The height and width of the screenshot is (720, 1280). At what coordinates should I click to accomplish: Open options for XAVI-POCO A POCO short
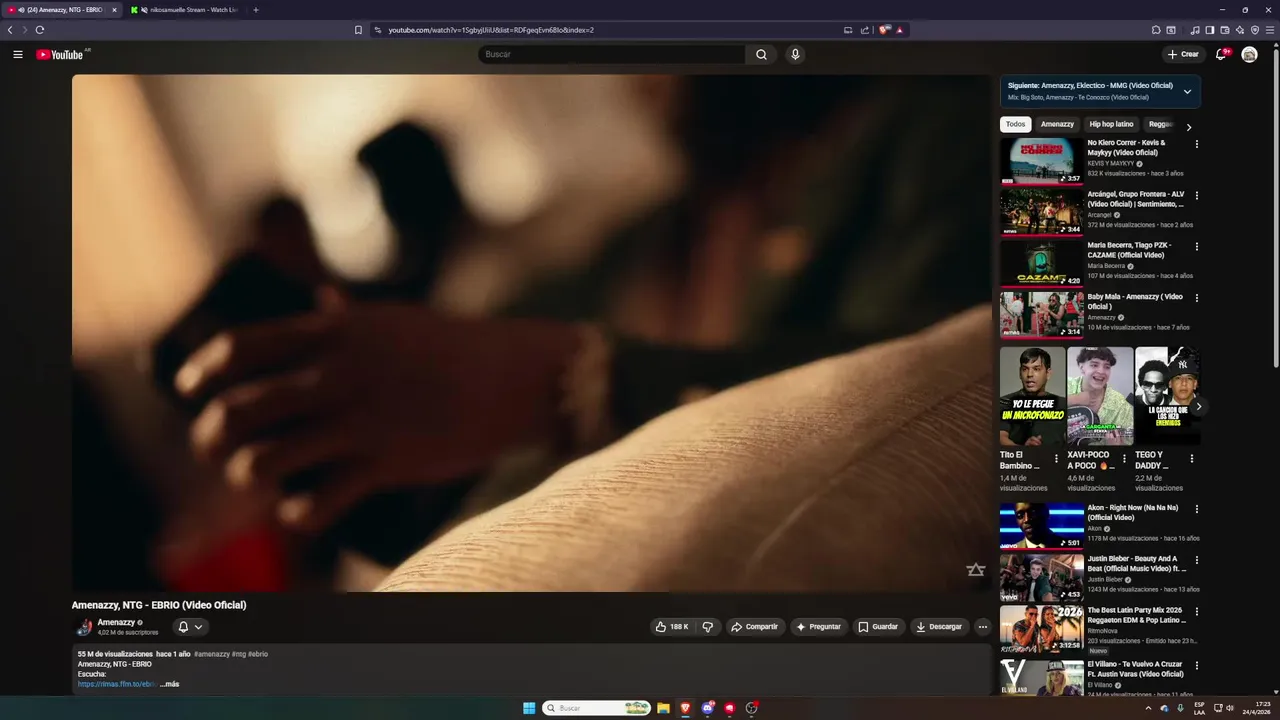pos(1124,459)
